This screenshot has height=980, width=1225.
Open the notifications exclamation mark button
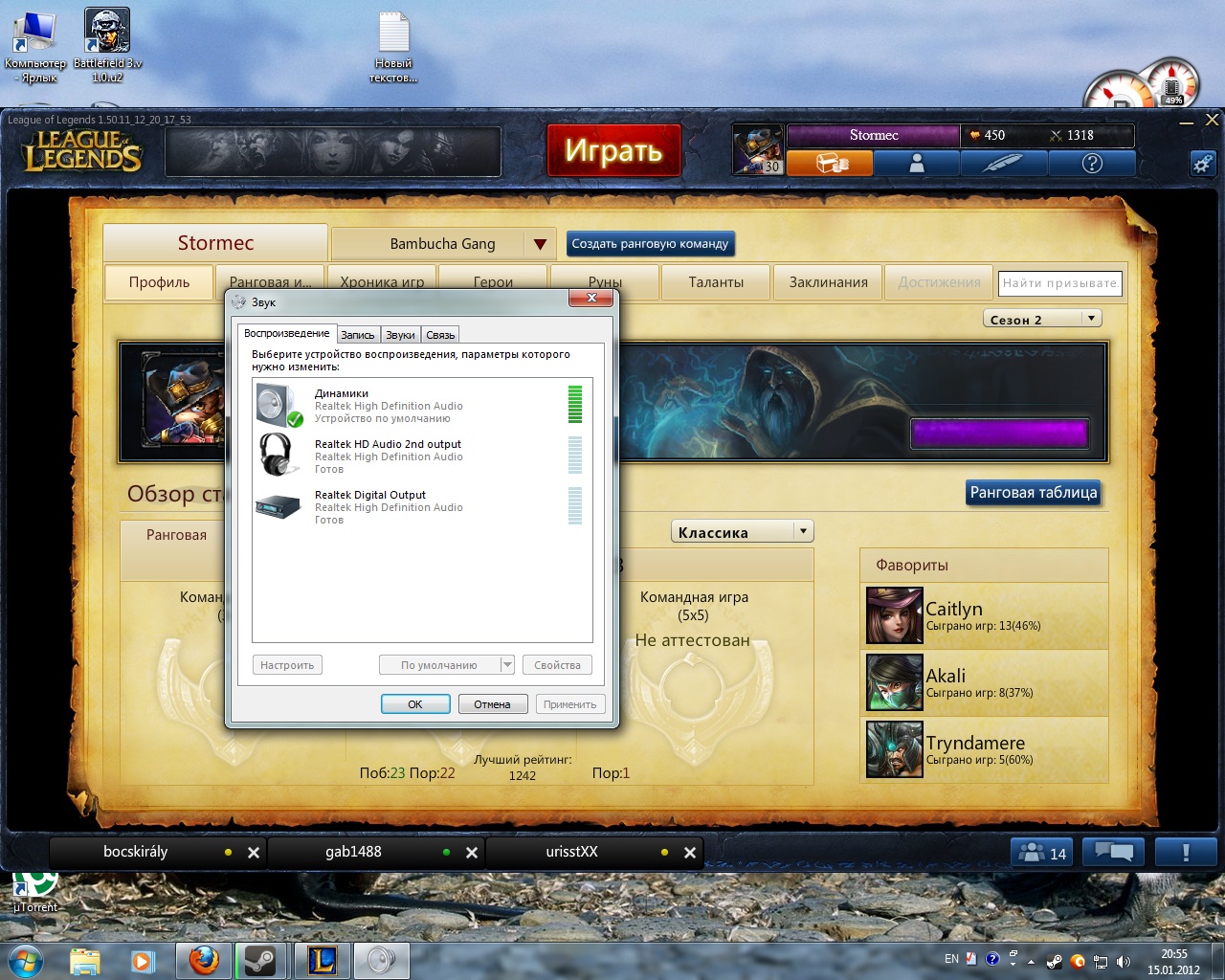click(1186, 853)
